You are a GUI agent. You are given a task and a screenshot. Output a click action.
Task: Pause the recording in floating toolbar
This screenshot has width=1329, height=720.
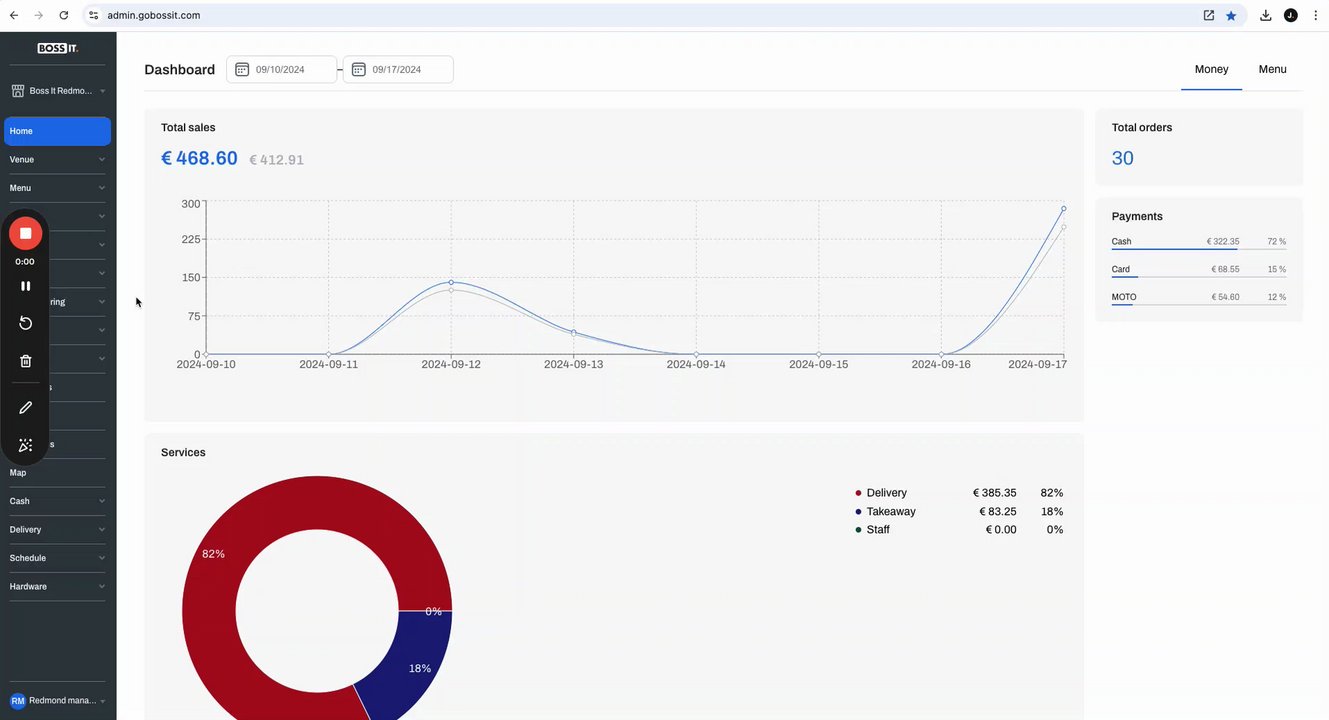[x=25, y=286]
